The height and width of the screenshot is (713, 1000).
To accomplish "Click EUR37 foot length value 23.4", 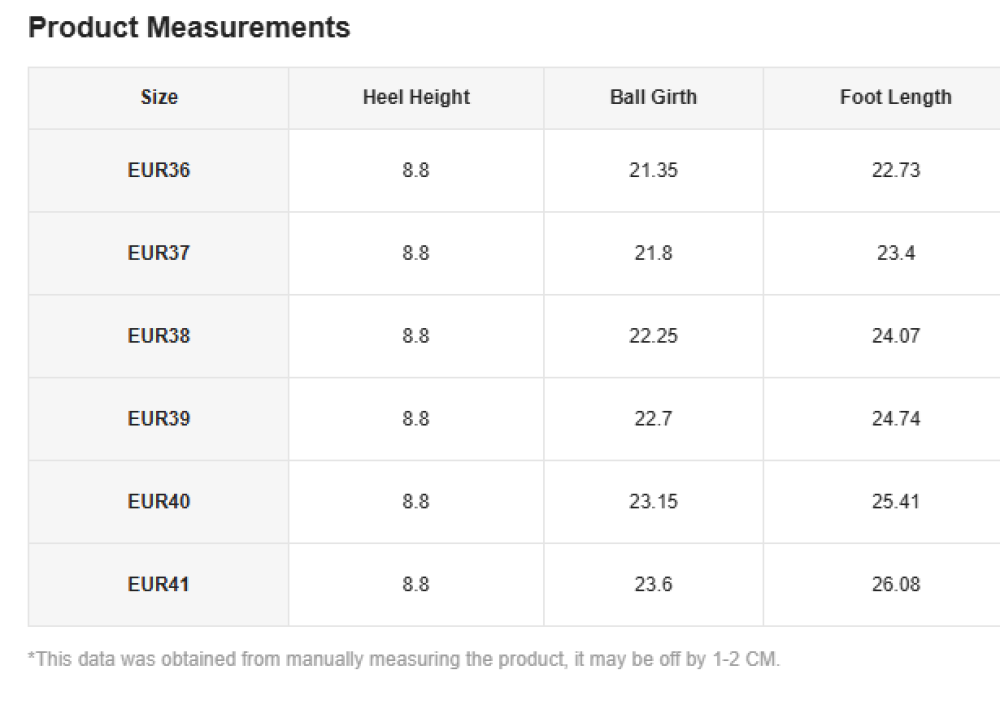I will tap(896, 253).
